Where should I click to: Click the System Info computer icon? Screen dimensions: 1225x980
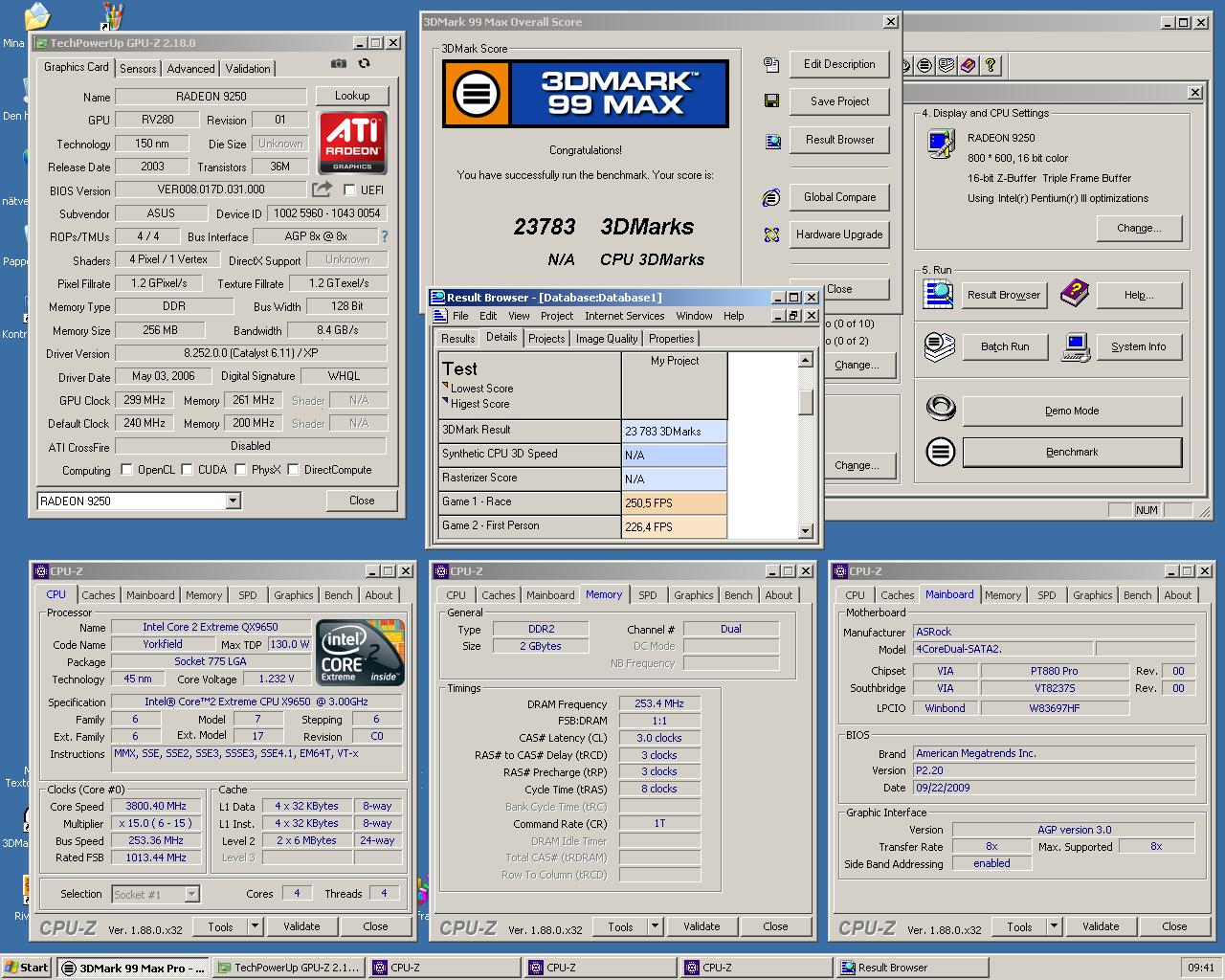pyautogui.click(x=1076, y=346)
